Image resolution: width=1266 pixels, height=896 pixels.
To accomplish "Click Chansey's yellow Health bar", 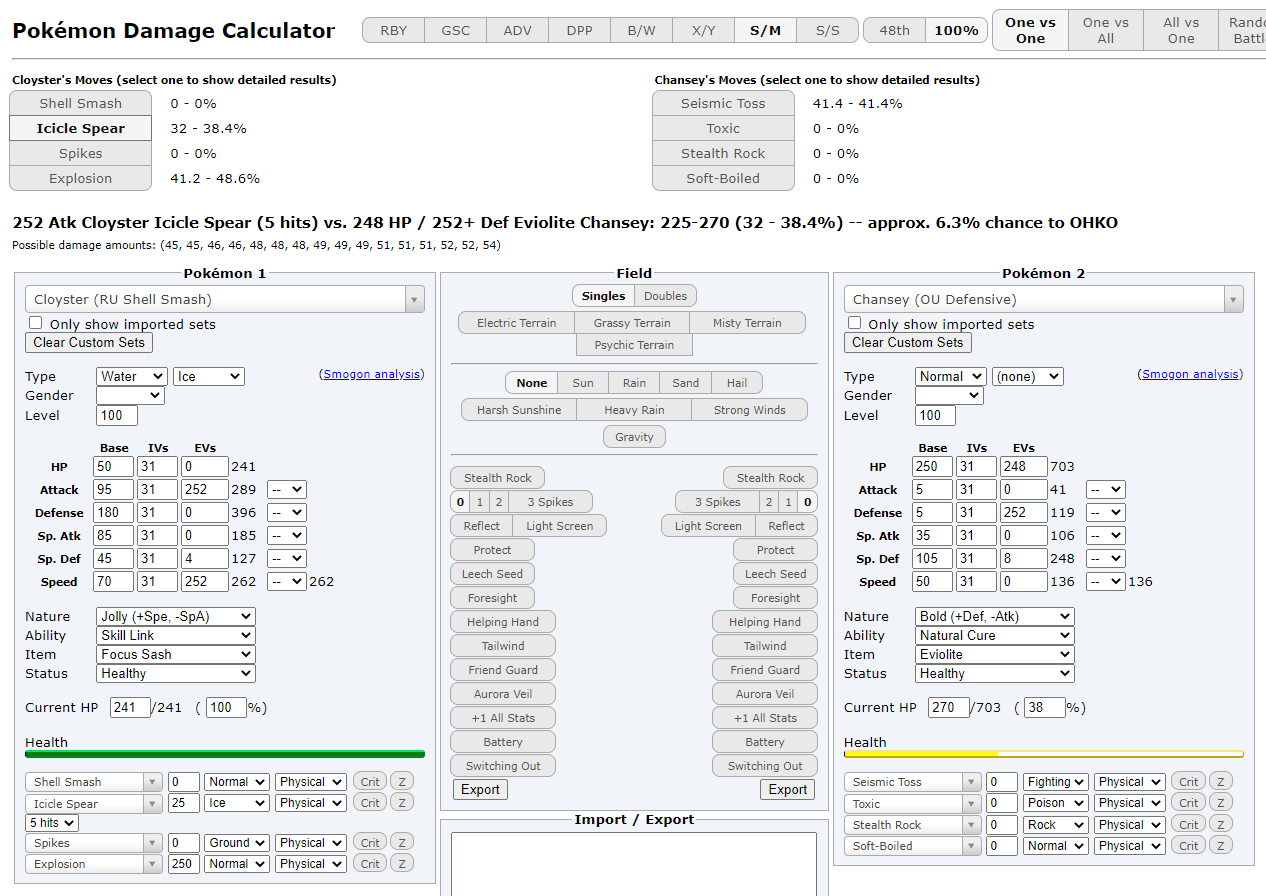I will [x=1044, y=754].
